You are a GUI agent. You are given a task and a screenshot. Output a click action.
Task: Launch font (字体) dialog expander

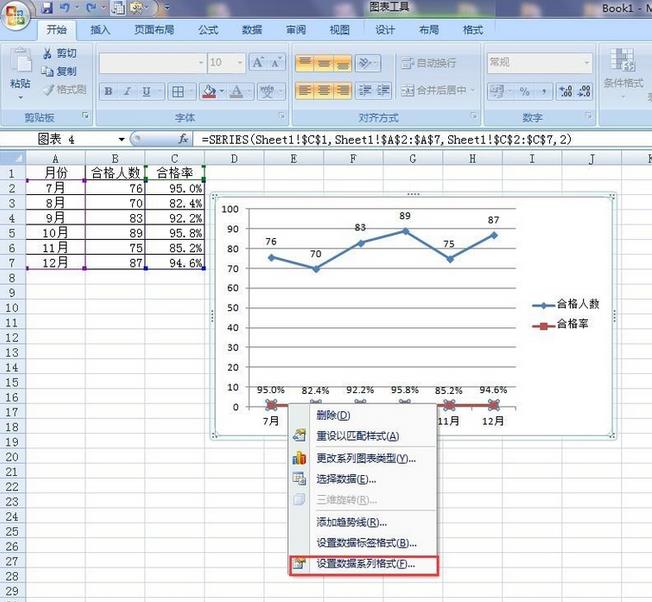[282, 115]
